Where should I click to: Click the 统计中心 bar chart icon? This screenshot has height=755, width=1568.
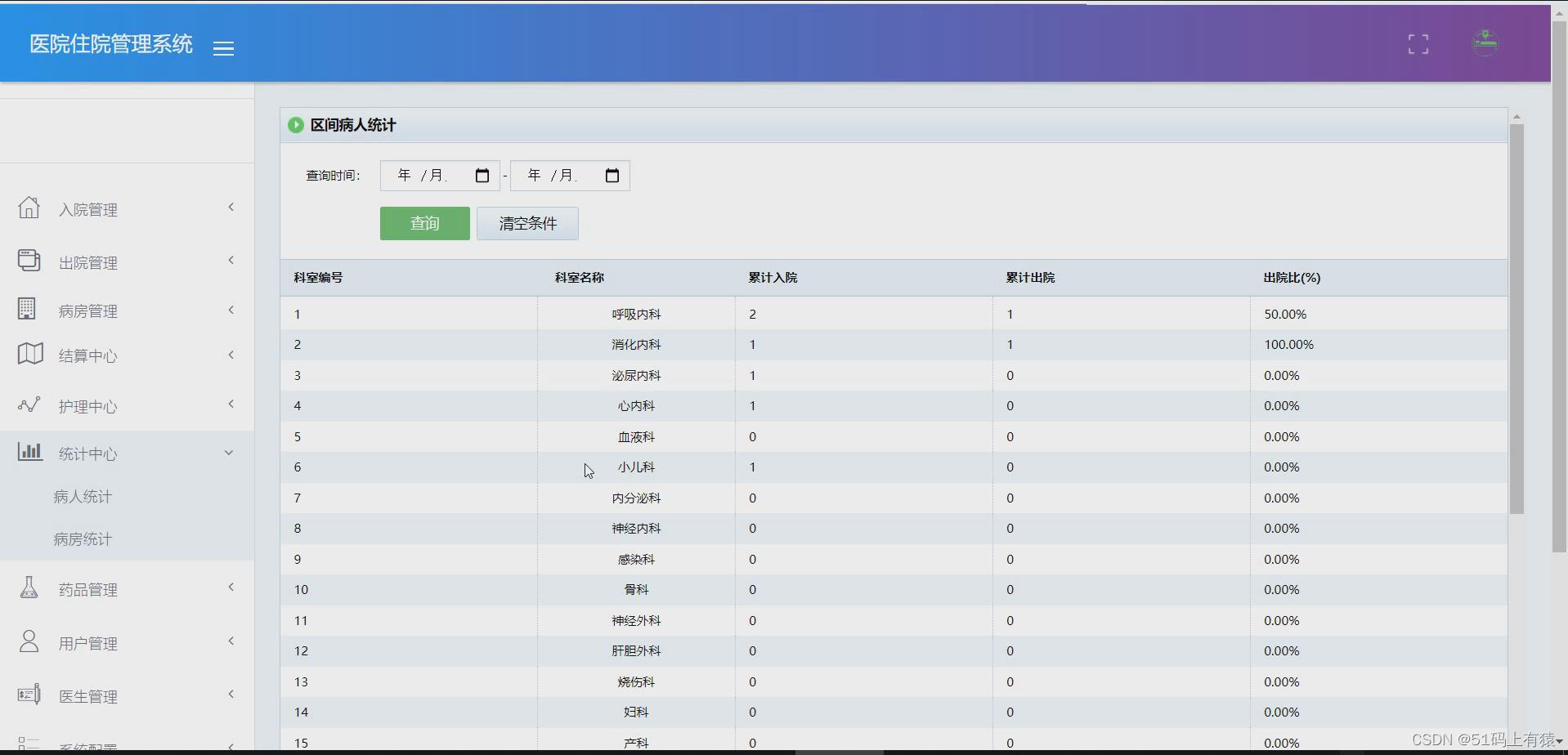click(x=30, y=451)
